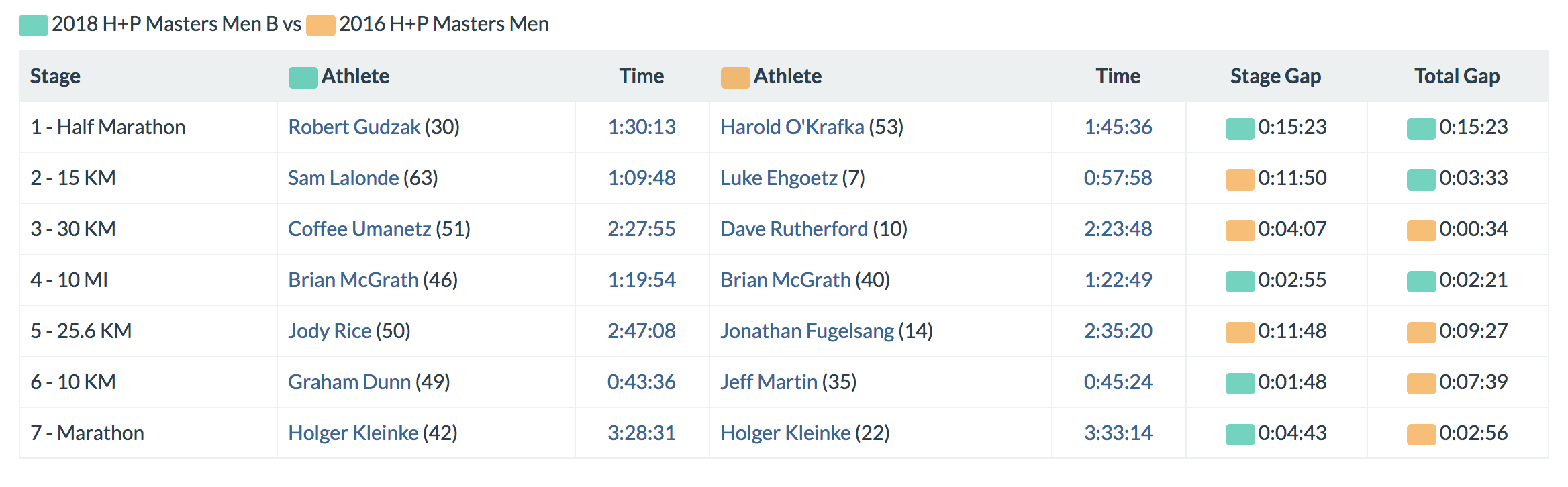Click the 1:30:13 half marathon time

pyautogui.click(x=642, y=127)
